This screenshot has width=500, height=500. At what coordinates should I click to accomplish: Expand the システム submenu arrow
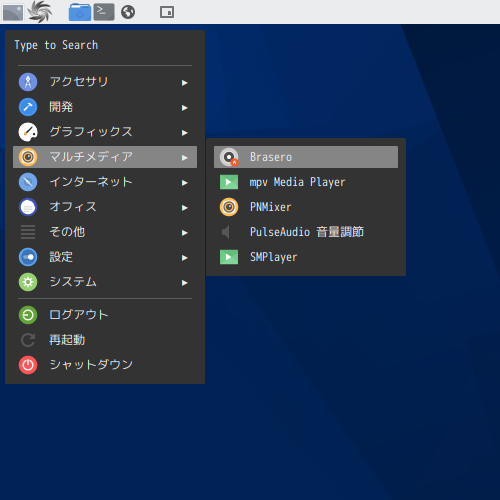pos(184,283)
